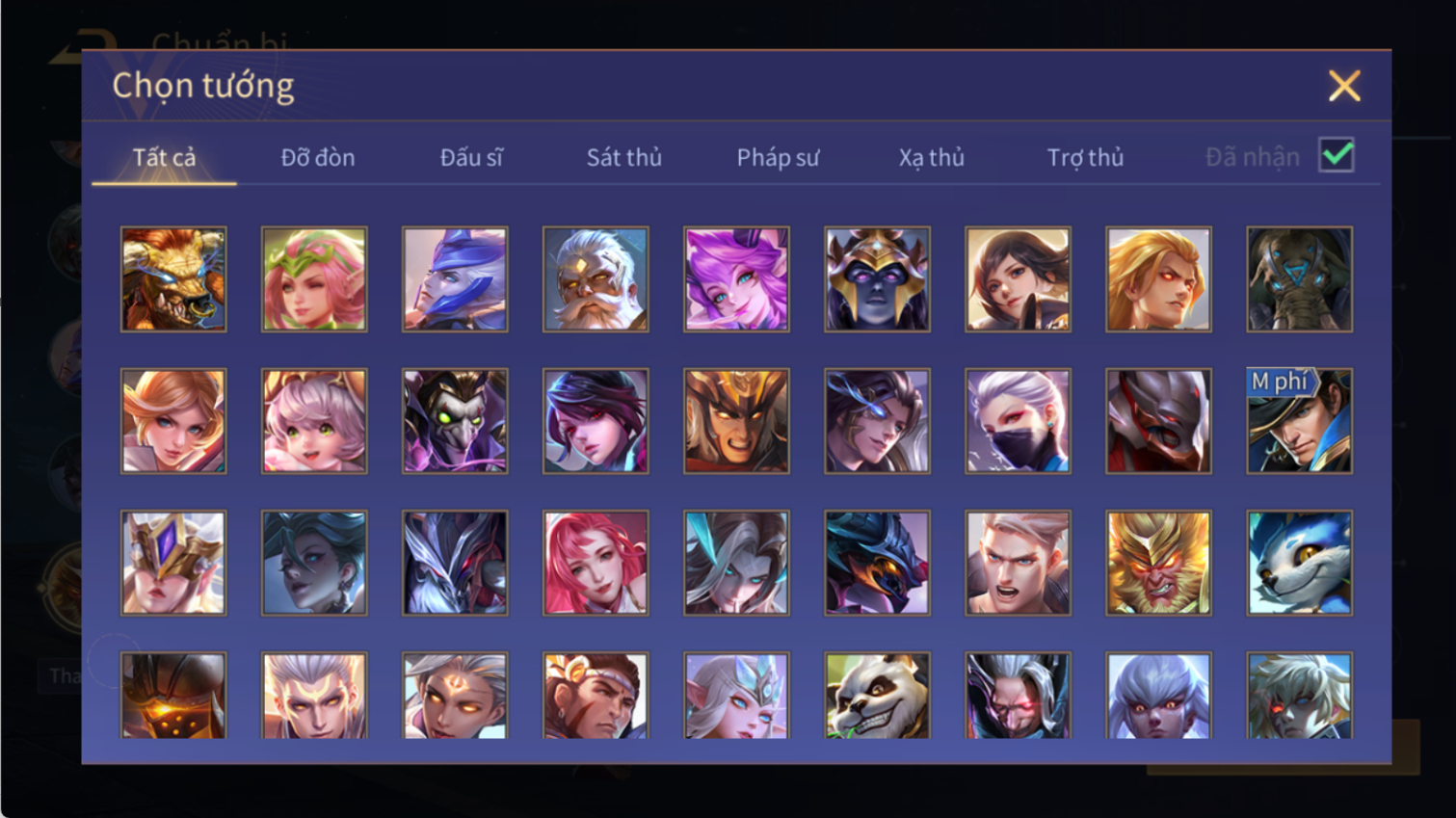This screenshot has height=818, width=1456.
Task: Choose the golden monkey king hero
Action: click(1158, 563)
